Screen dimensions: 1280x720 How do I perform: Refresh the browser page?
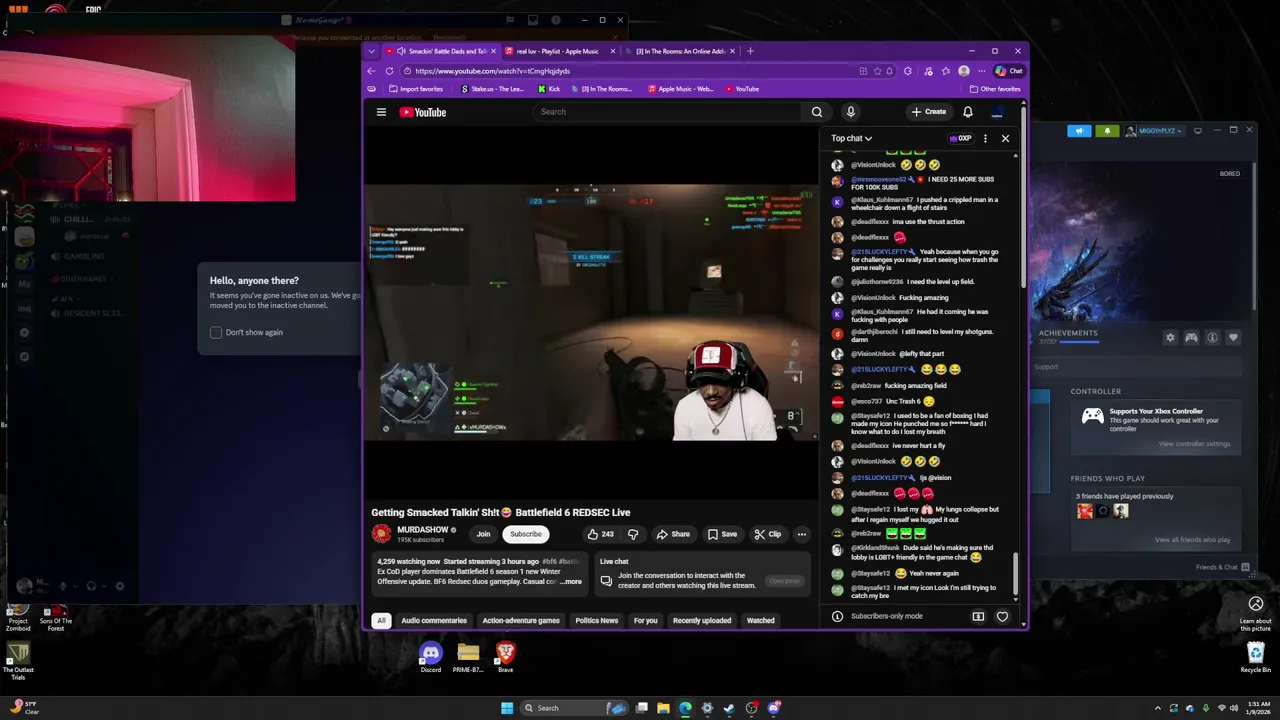point(389,71)
